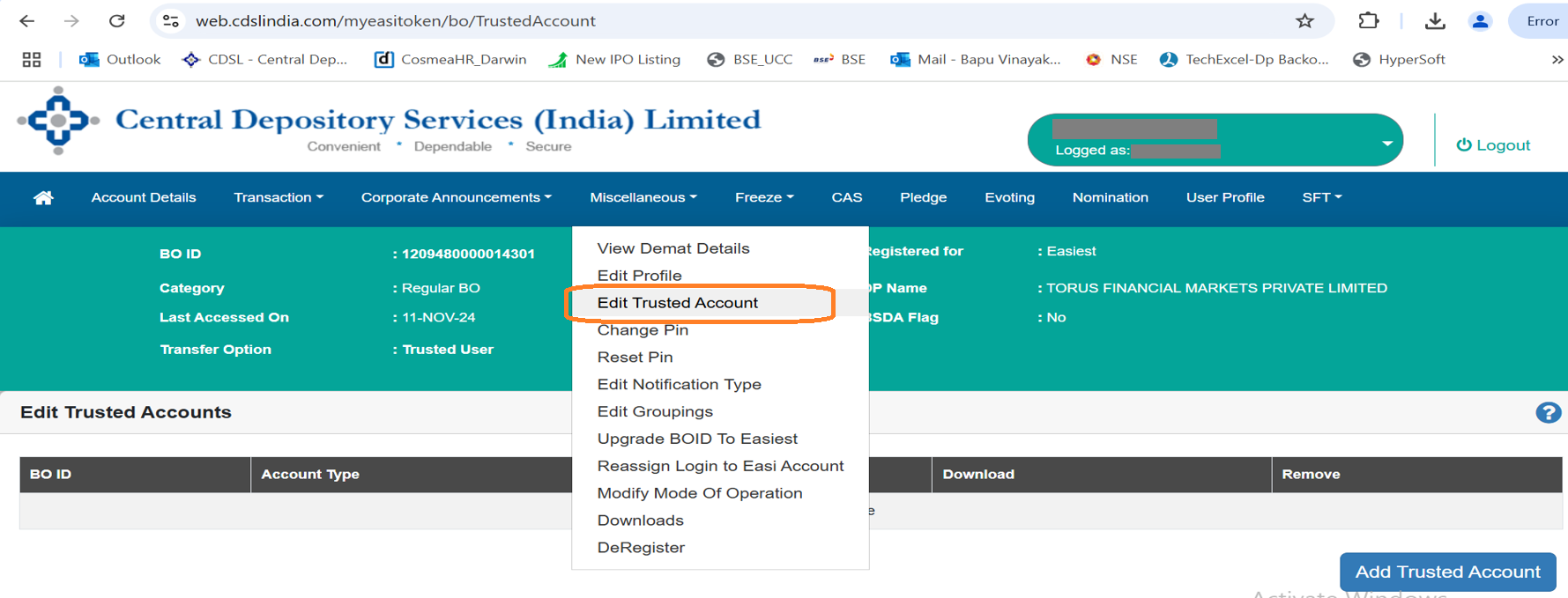This screenshot has height=598, width=1568.
Task: Click the Home icon in navigation bar
Action: pyautogui.click(x=43, y=198)
